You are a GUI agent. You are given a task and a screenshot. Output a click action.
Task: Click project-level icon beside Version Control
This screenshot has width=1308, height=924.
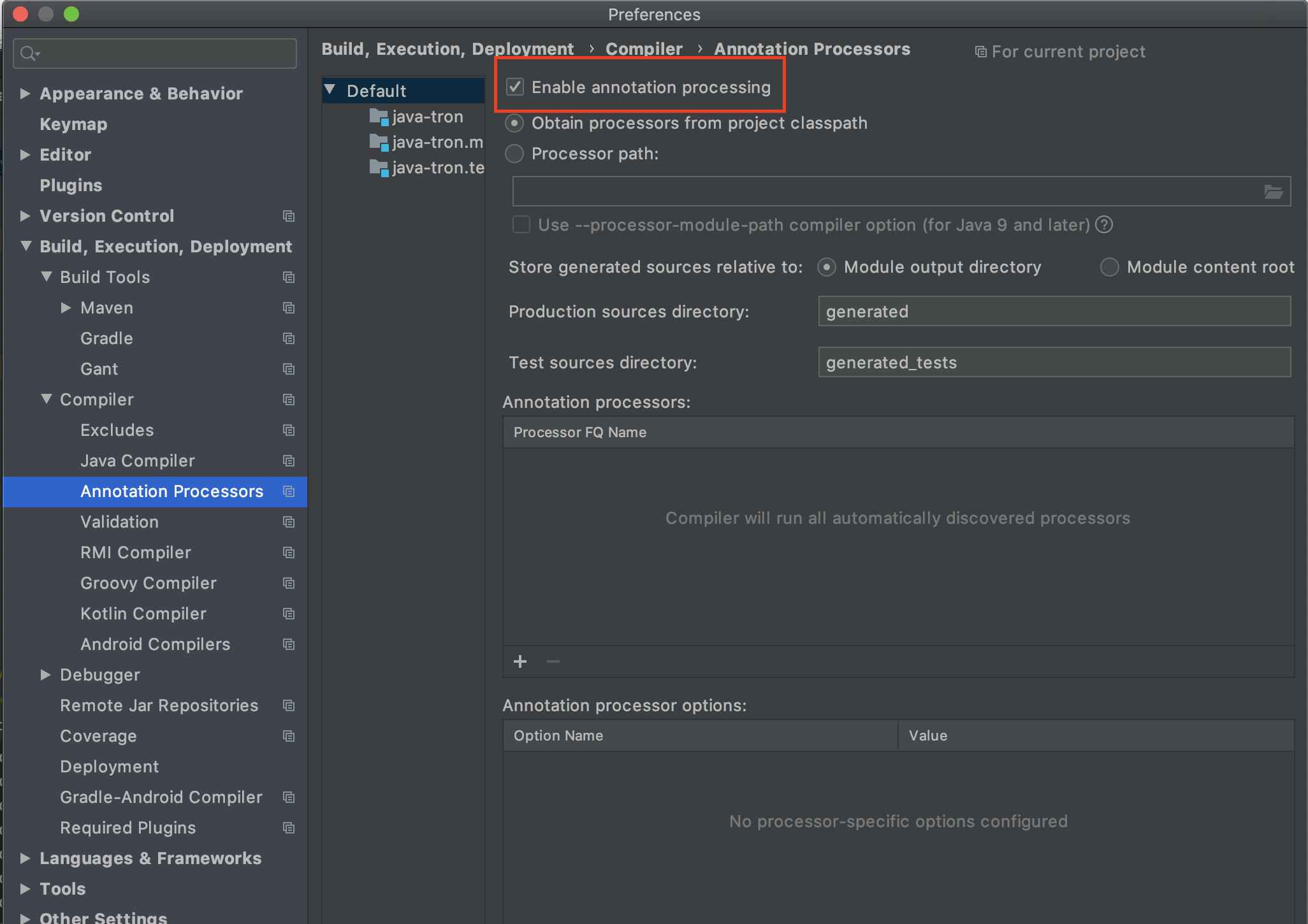pyautogui.click(x=289, y=216)
